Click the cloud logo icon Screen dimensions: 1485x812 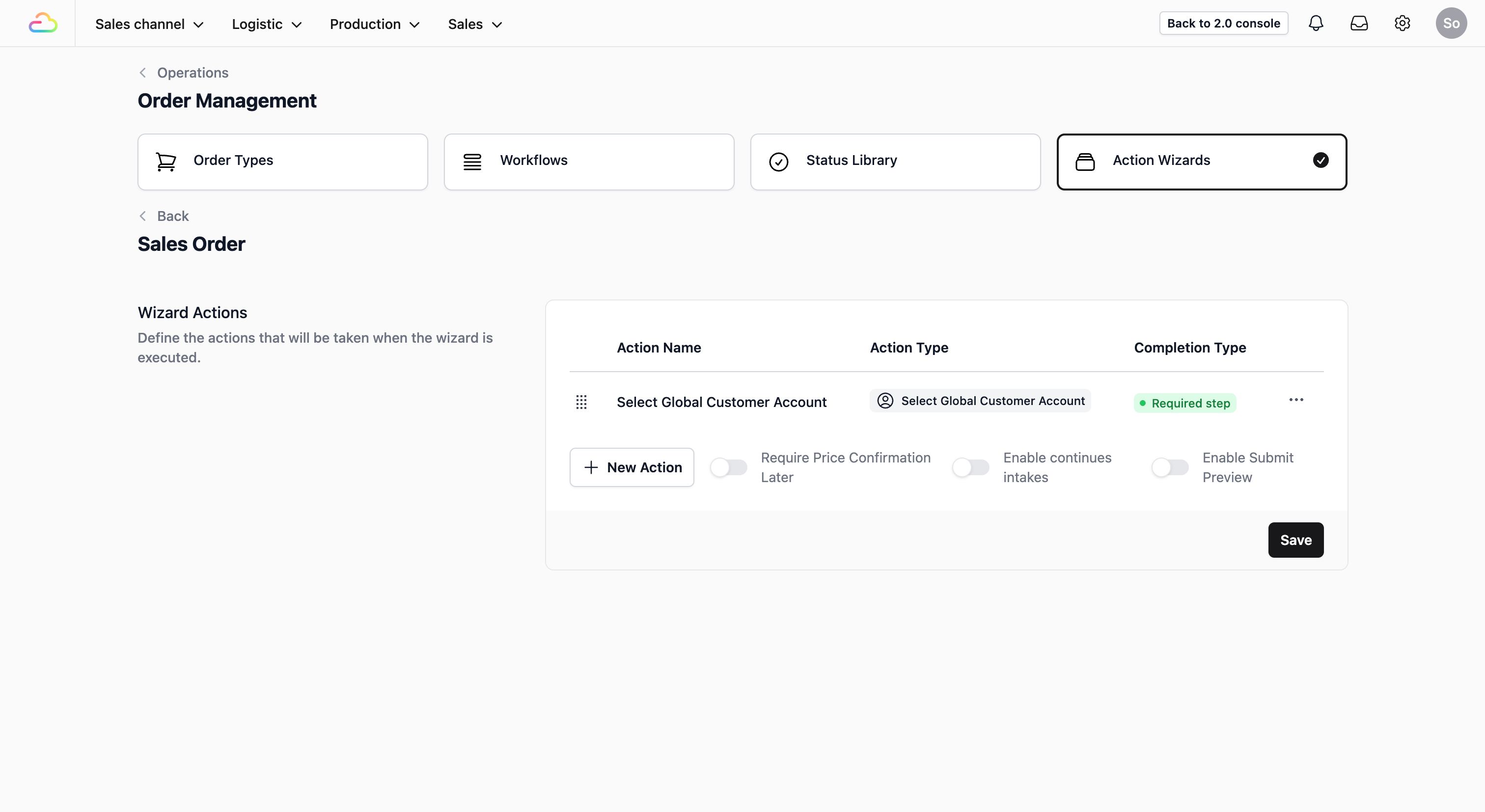click(43, 24)
